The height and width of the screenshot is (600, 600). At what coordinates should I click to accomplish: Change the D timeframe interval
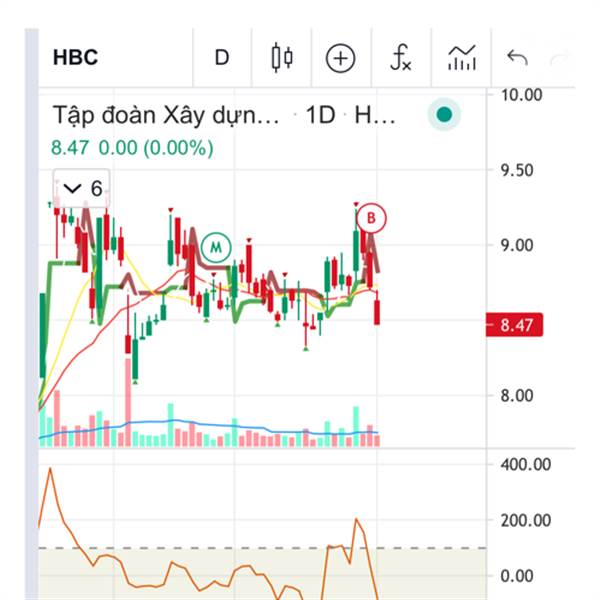(222, 58)
